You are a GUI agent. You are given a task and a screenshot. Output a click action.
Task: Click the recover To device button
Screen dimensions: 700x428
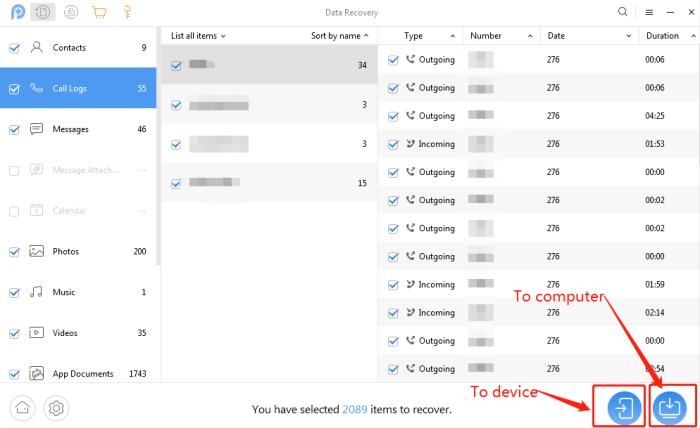coord(622,407)
